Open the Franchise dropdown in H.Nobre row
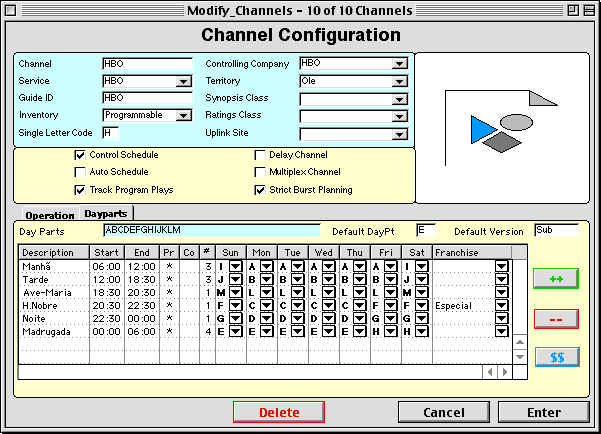 501,306
